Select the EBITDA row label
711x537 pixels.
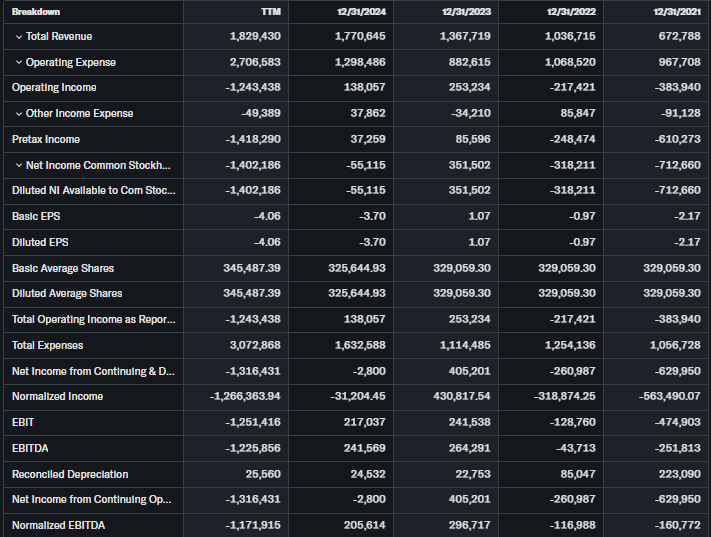pyautogui.click(x=29, y=448)
